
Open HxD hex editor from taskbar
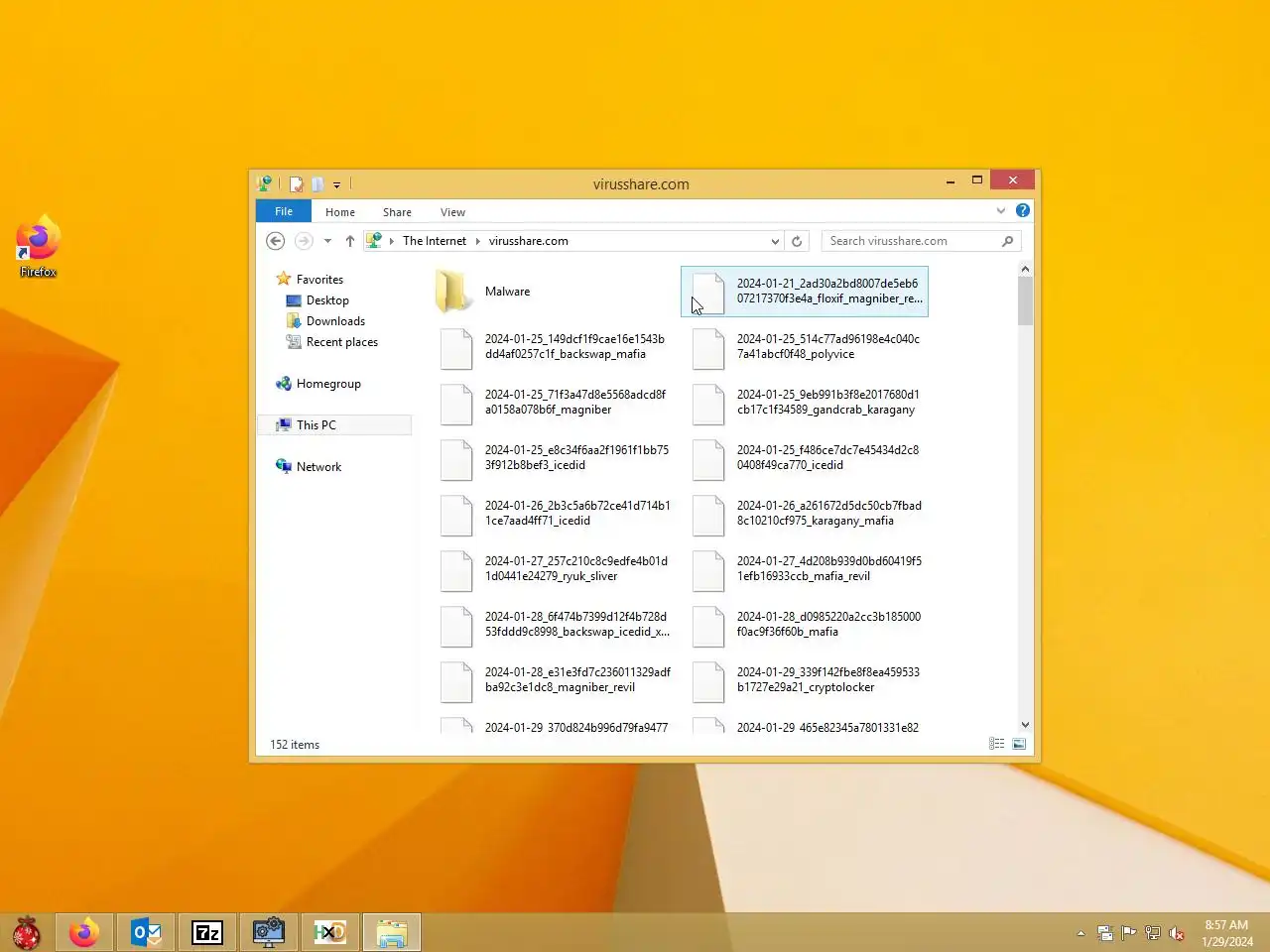[330, 933]
